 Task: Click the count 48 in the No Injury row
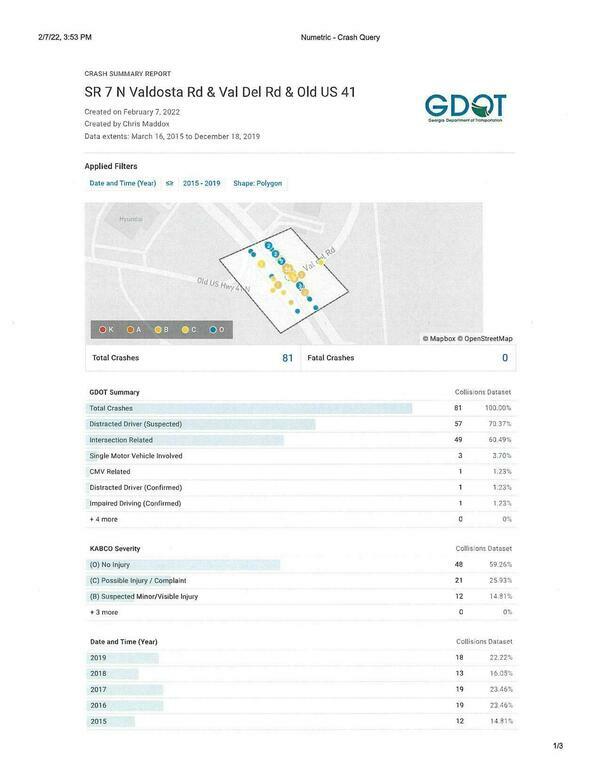tap(459, 565)
